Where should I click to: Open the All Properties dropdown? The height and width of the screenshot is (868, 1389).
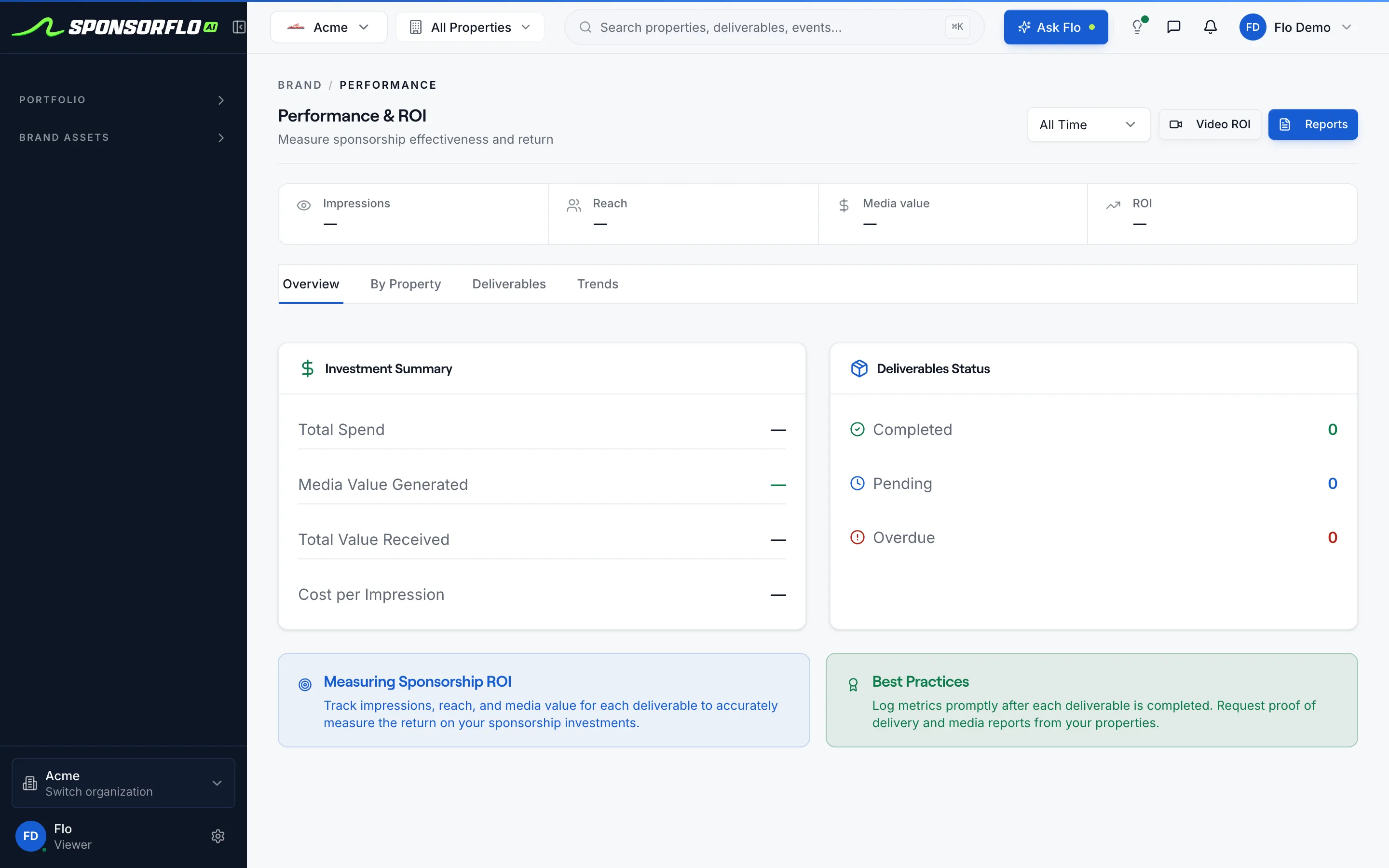point(470,27)
